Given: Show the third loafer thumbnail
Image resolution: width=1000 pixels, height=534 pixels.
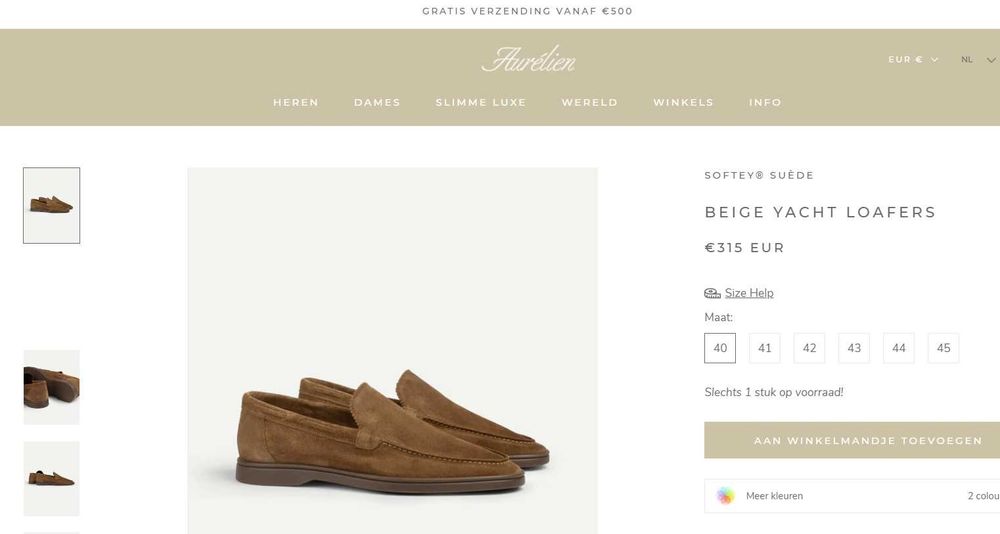Looking at the screenshot, I should pos(52,478).
